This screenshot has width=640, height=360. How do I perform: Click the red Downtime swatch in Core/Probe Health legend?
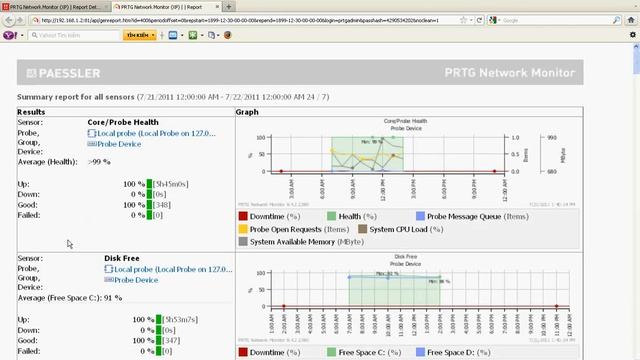(243, 216)
